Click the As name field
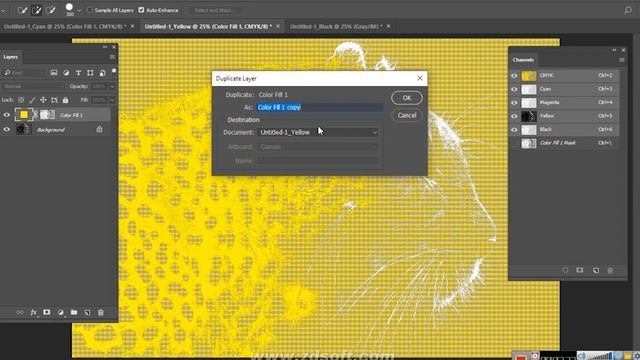This screenshot has width=640, height=360. 320,107
